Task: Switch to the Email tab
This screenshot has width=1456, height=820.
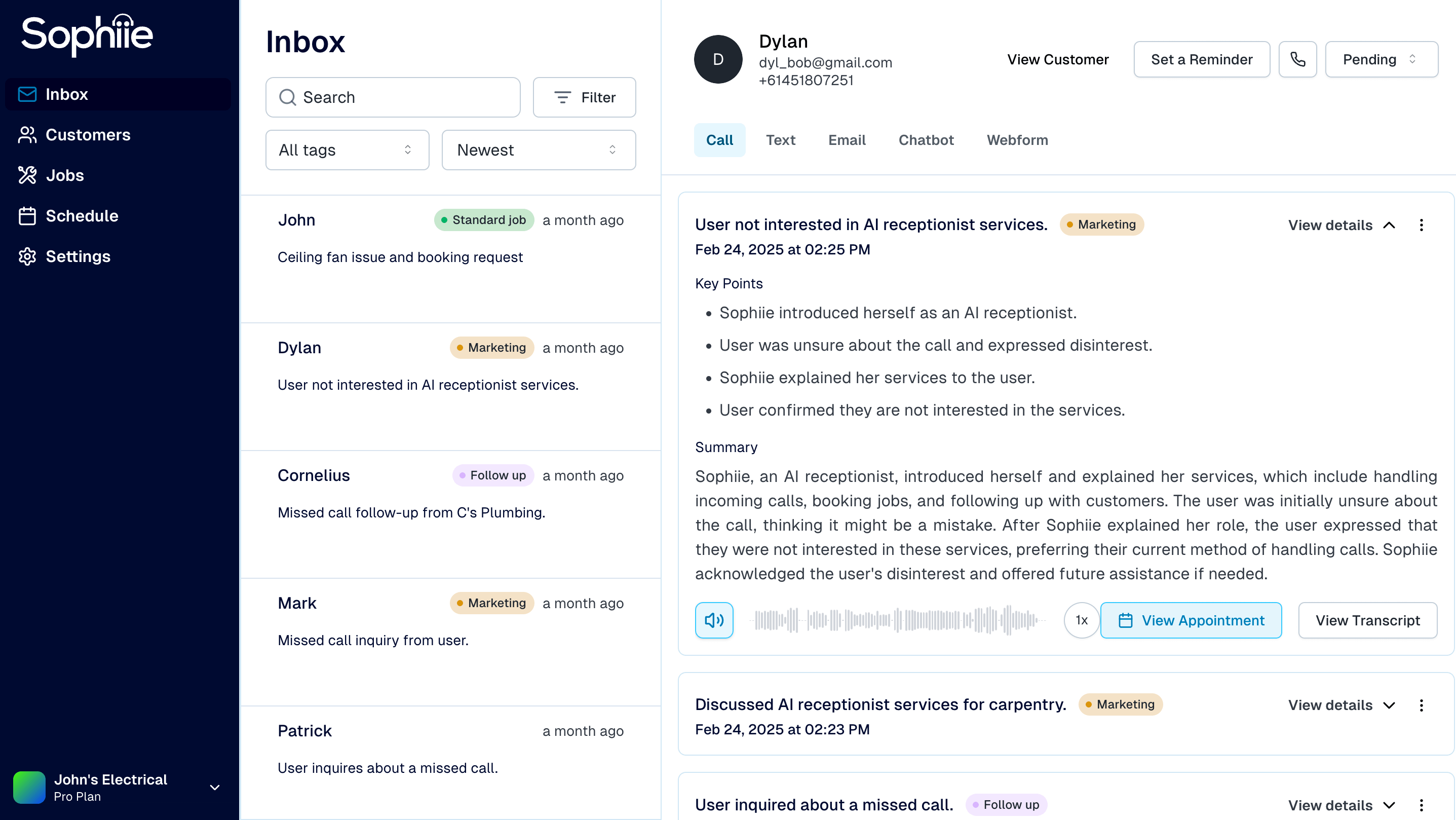Action: click(x=846, y=140)
